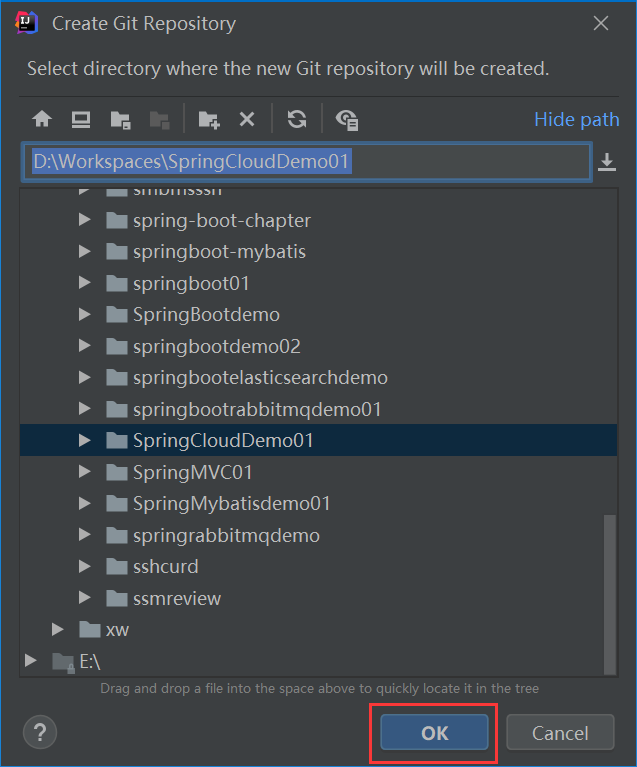Refresh the directory tree

[x=297, y=120]
